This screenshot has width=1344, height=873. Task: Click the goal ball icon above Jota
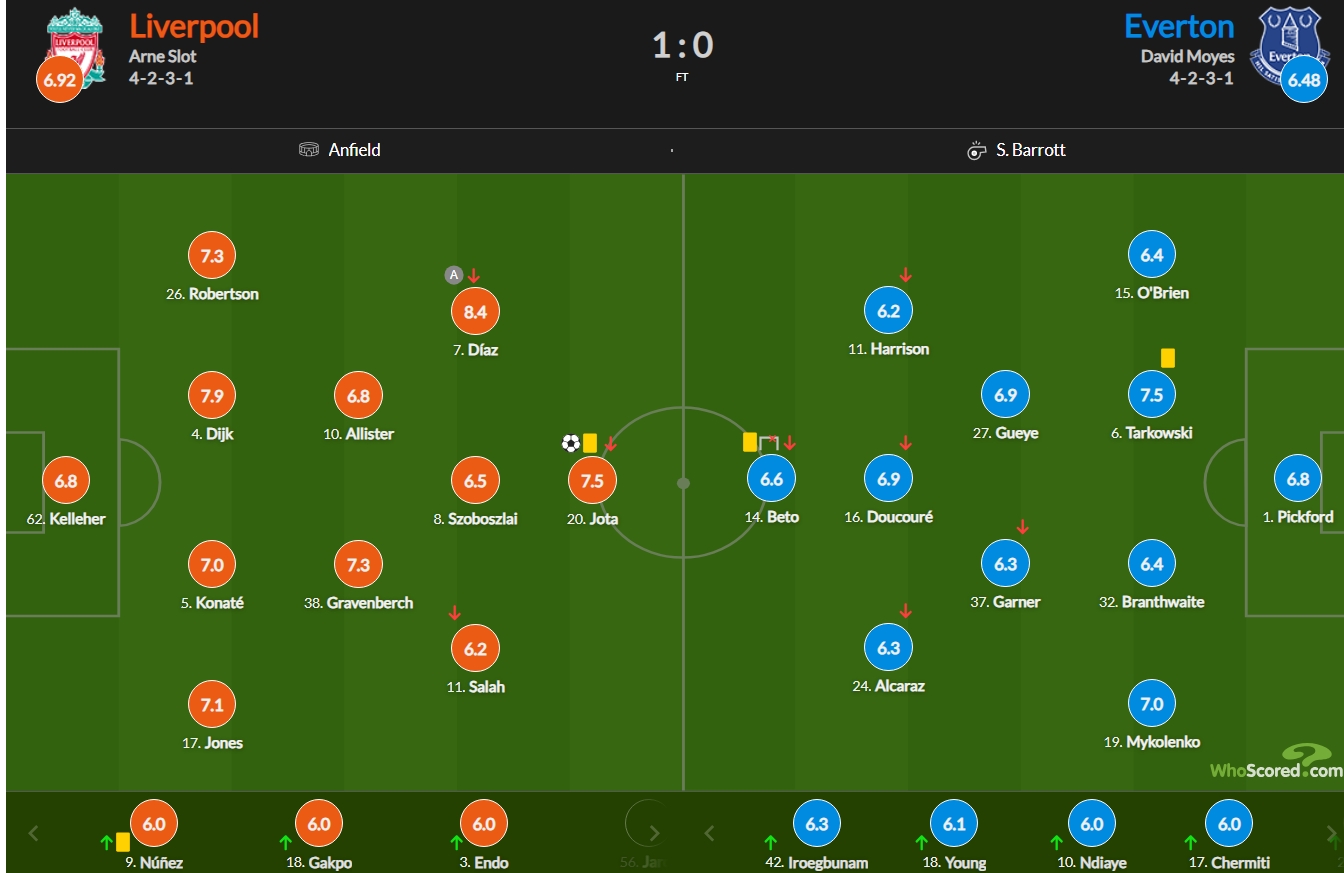(x=571, y=443)
